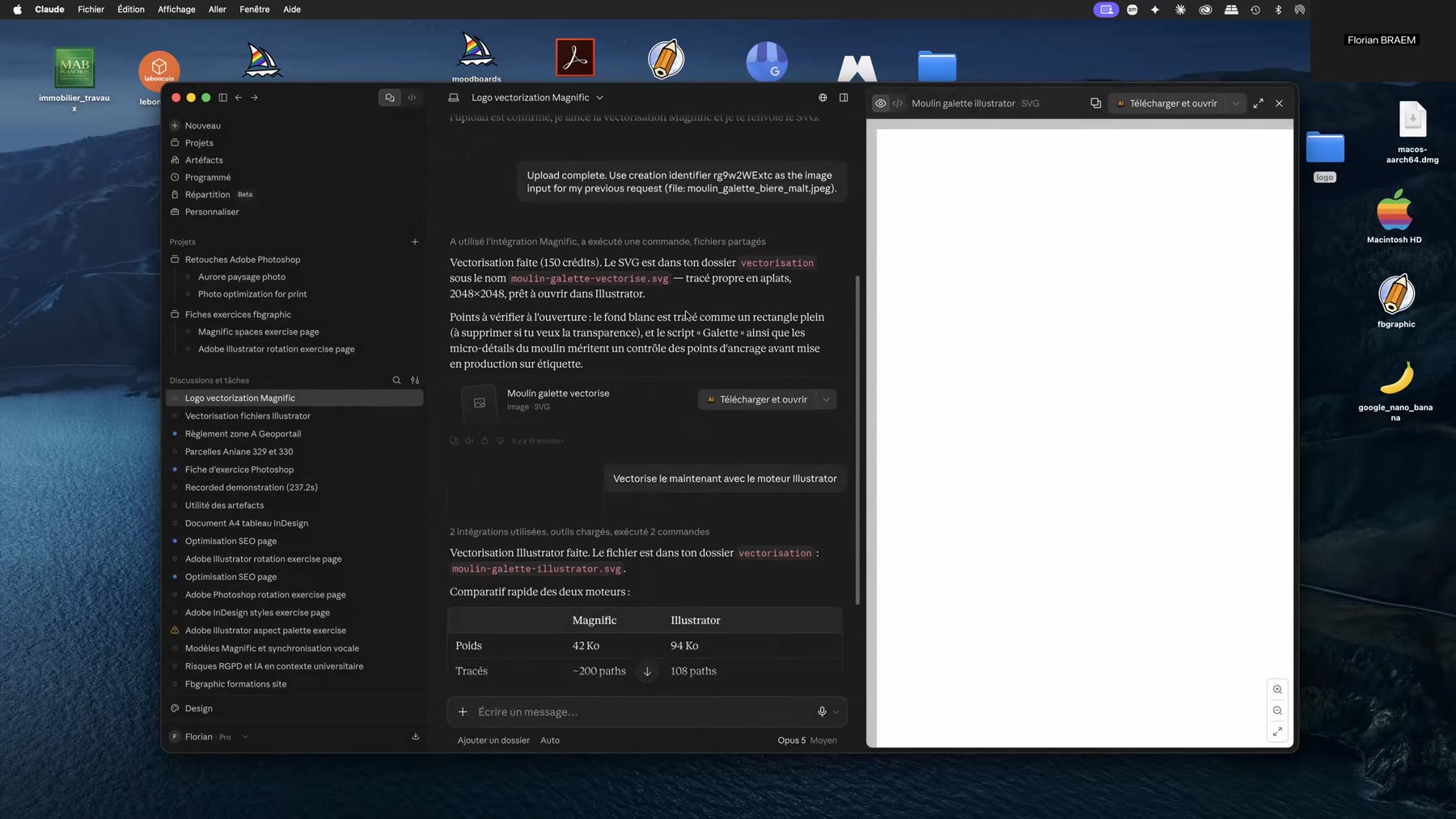Click the laptop icon beside the chat title
This screenshot has width=1456, height=819.
[x=454, y=98]
